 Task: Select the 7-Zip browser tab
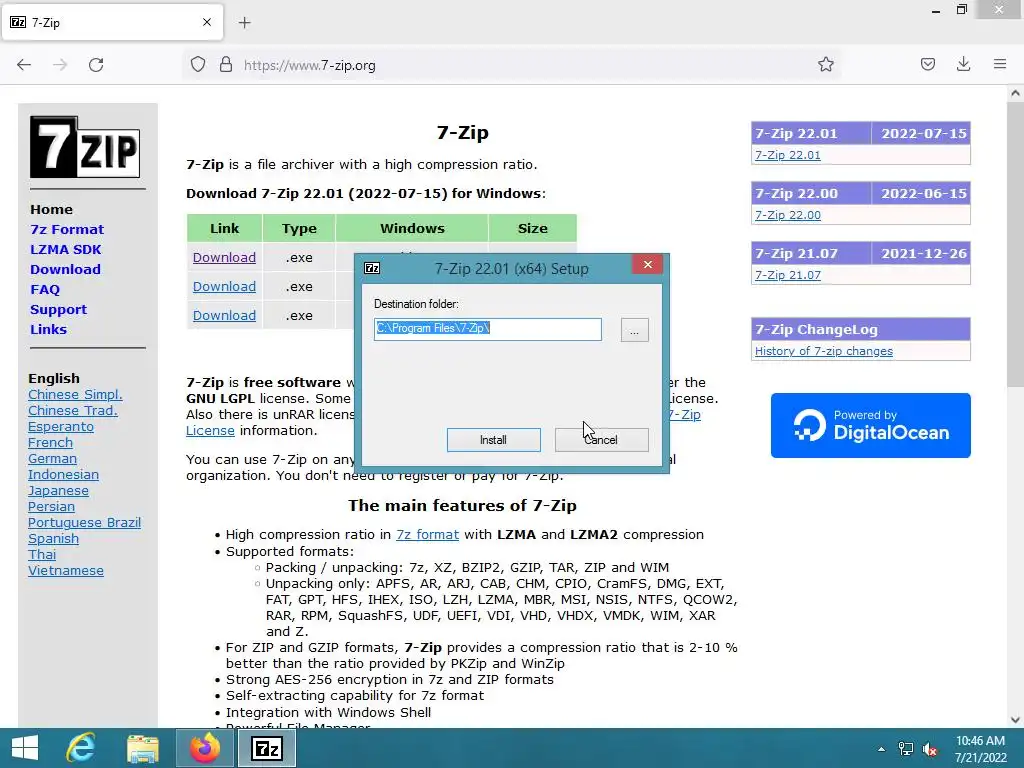point(112,22)
